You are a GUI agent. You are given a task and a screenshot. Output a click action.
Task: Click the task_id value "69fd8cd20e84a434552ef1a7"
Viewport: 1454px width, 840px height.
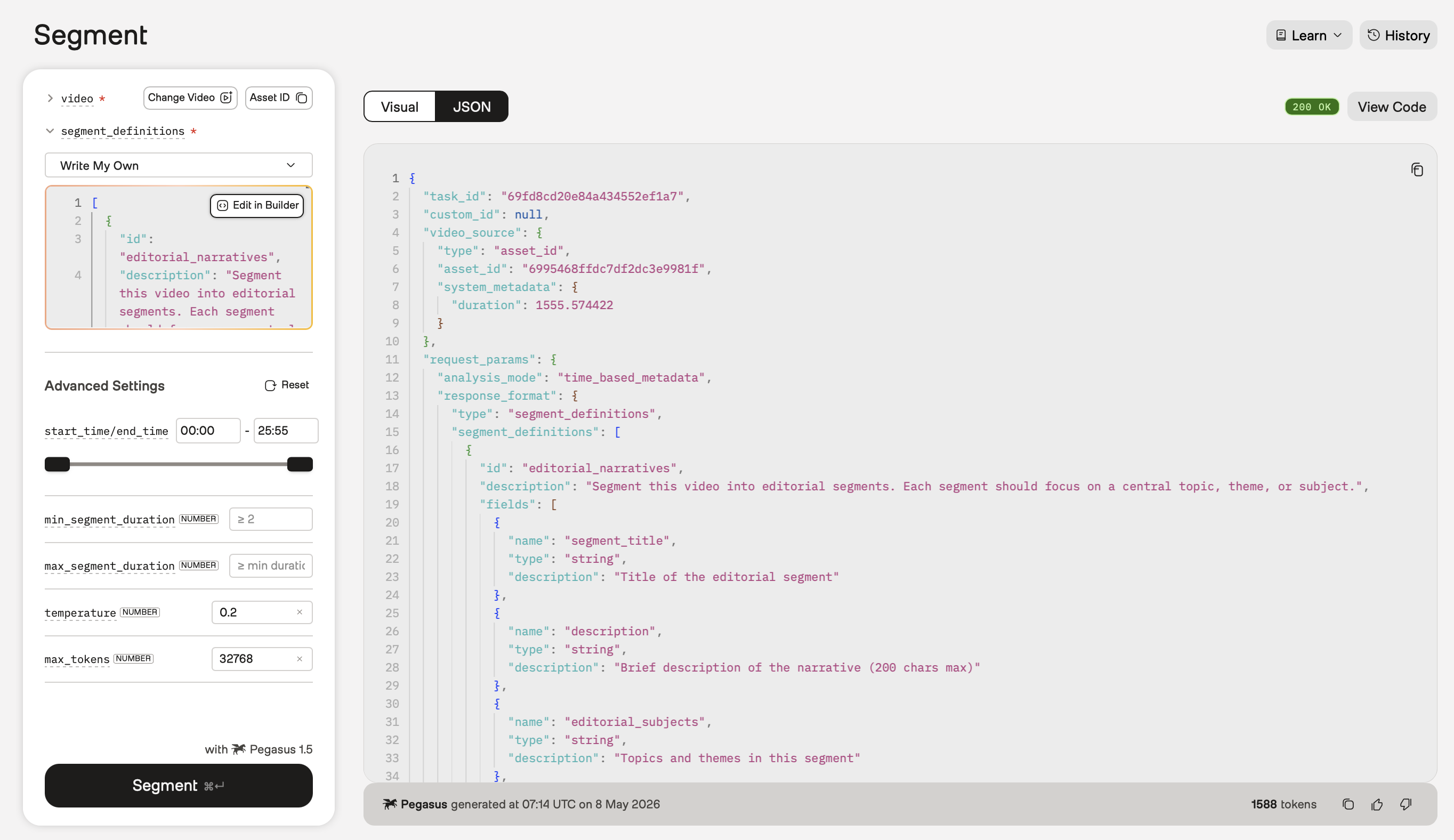[592, 196]
